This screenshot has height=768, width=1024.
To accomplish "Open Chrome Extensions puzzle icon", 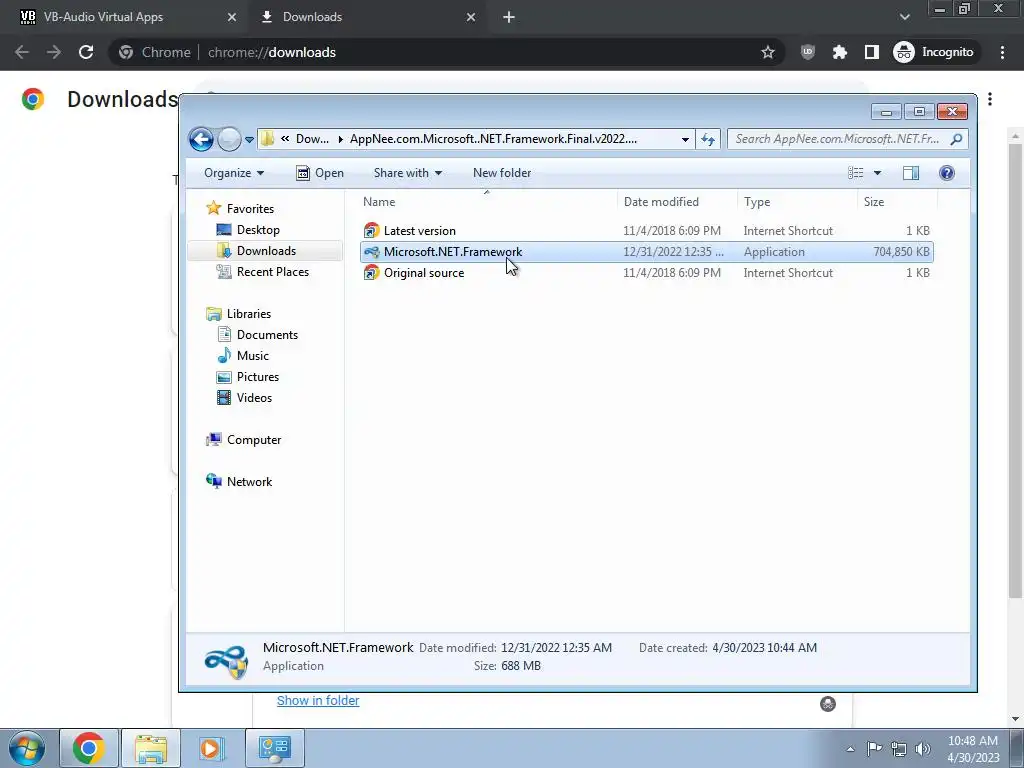I will click(840, 52).
